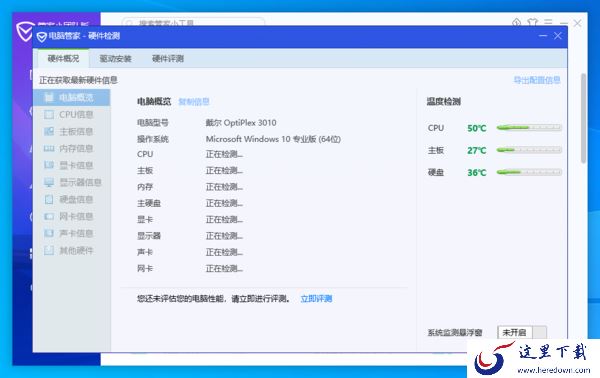This screenshot has height=378, width=600.
Task: Click the main window vertical scrollbar
Action: click(584, 119)
